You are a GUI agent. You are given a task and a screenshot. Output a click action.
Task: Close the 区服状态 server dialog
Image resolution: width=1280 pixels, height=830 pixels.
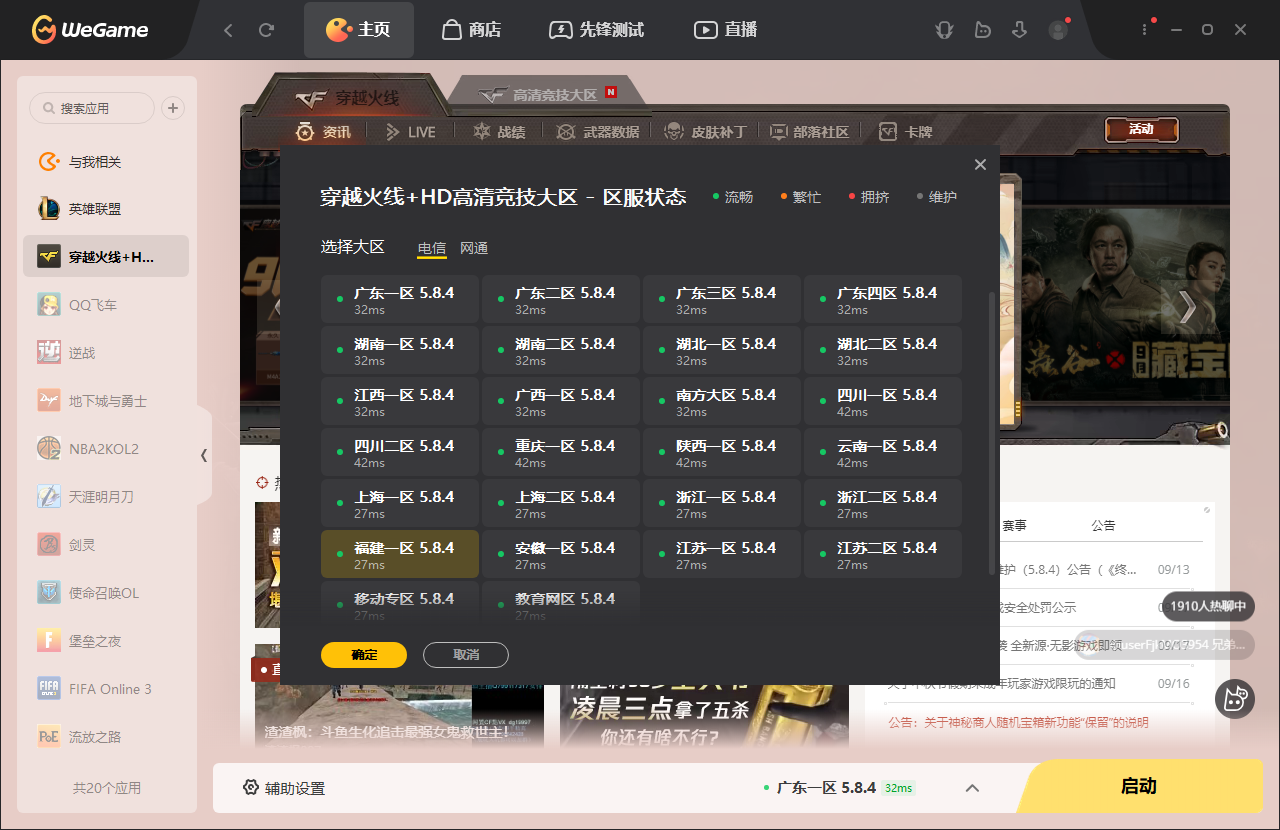tap(980, 165)
